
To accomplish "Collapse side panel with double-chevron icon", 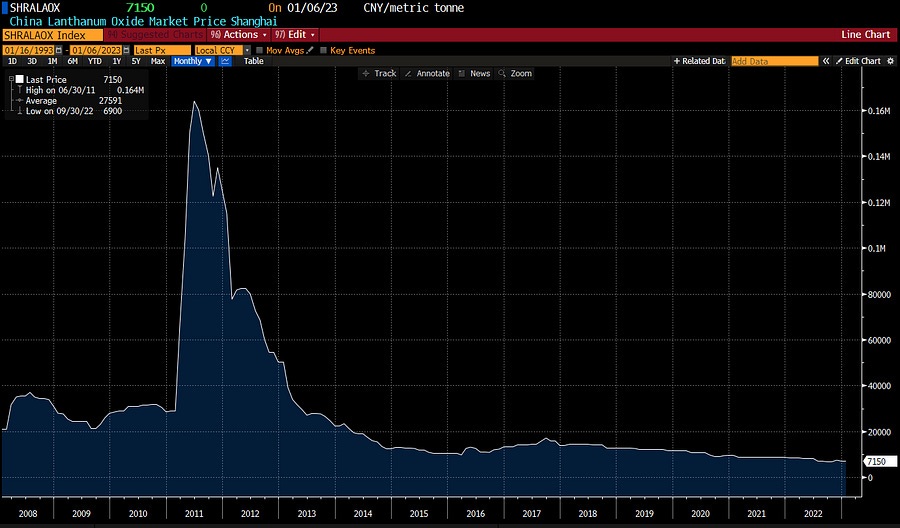I will tap(826, 61).
